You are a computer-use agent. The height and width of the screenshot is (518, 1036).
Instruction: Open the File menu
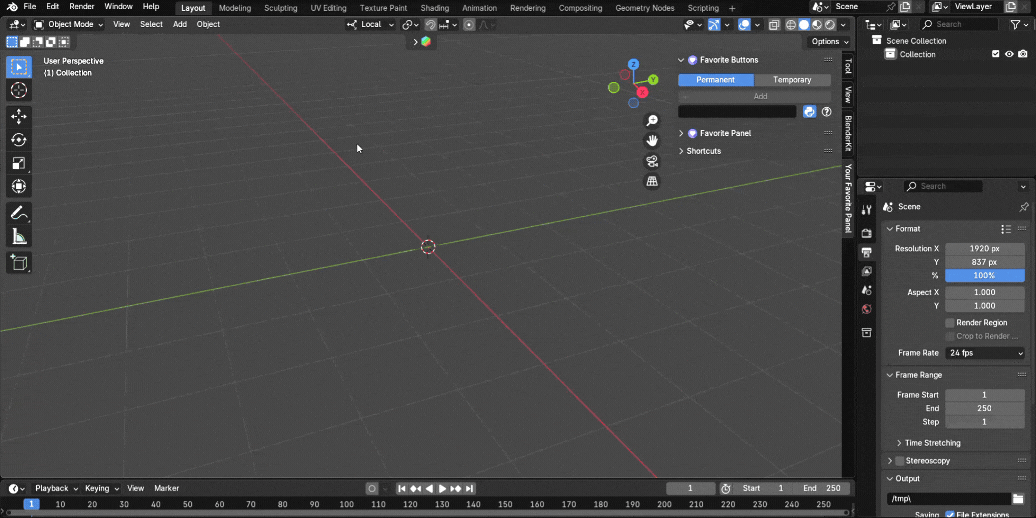click(x=30, y=7)
